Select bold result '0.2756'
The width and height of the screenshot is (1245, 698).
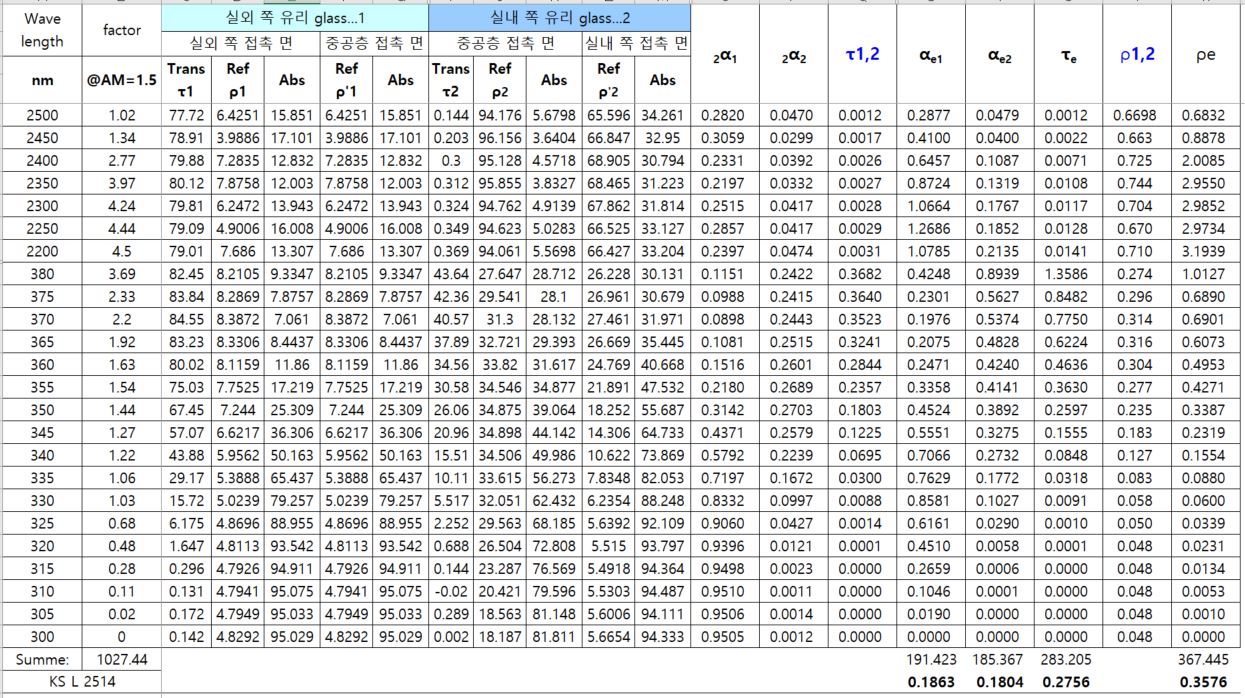[1068, 681]
